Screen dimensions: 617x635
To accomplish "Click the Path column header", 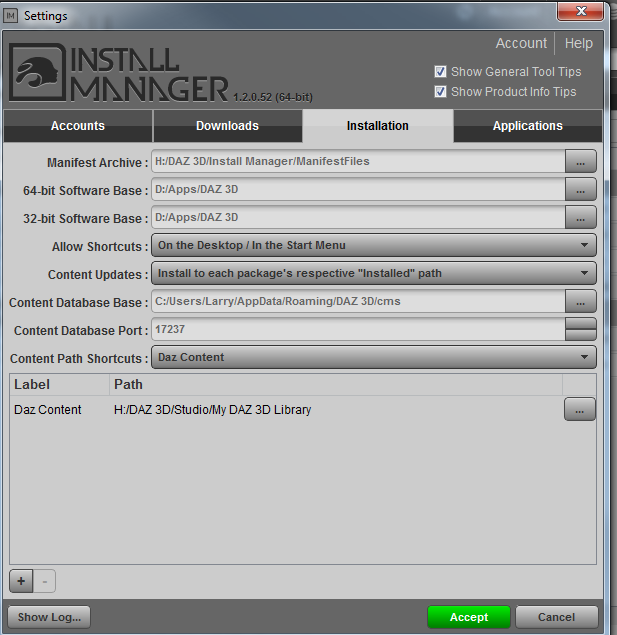I will (336, 384).
